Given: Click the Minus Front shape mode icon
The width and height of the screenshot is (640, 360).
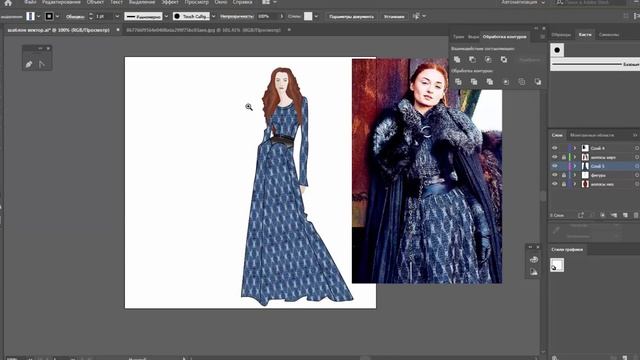Looking at the screenshot, I should [x=472, y=60].
